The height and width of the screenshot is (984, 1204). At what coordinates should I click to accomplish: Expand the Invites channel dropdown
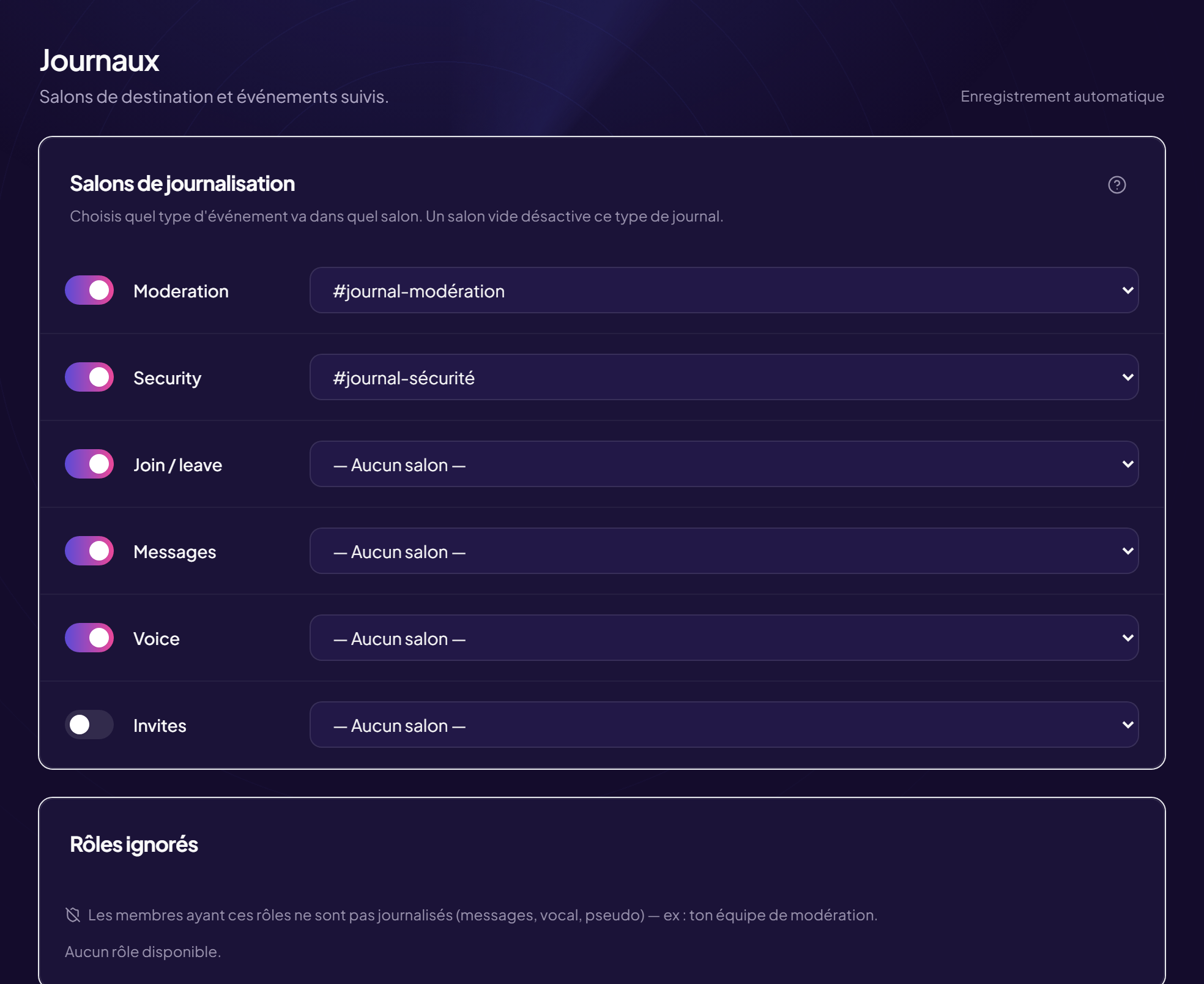coord(724,725)
